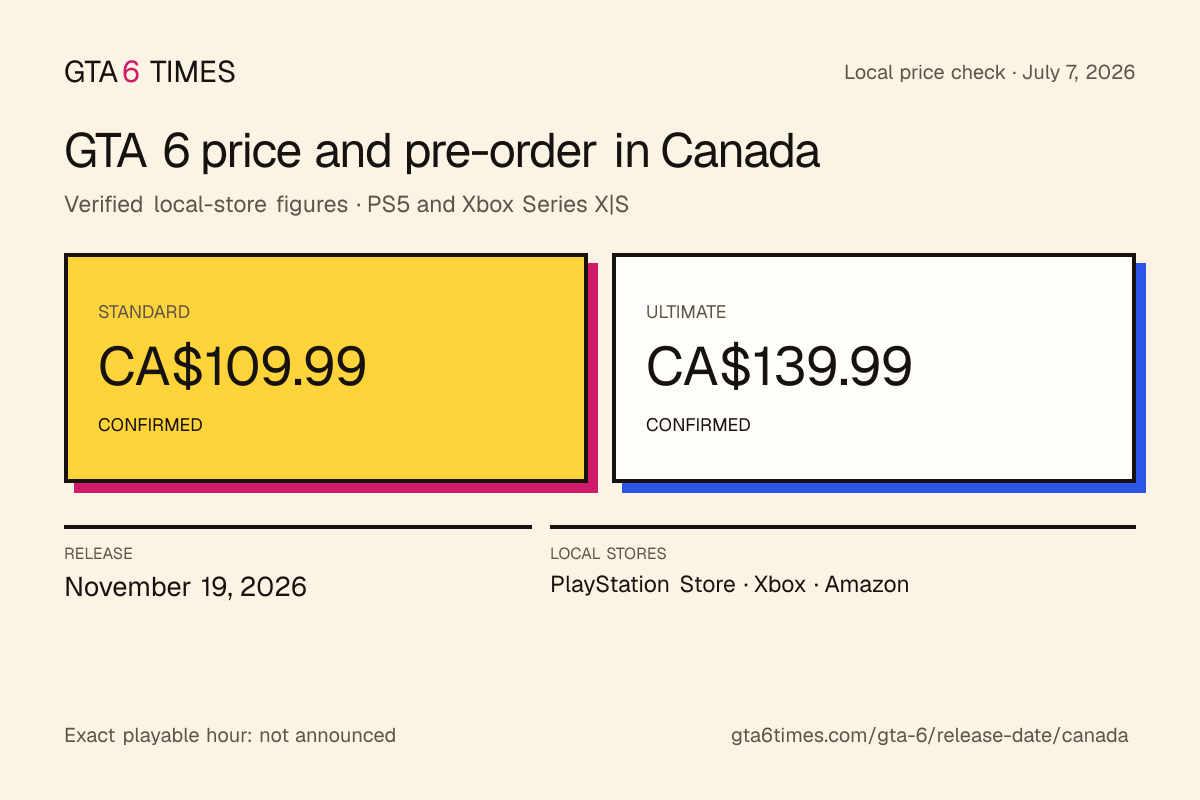Click the CA$139.99 ultimate price
The width and height of the screenshot is (1200, 800).
tap(779, 366)
